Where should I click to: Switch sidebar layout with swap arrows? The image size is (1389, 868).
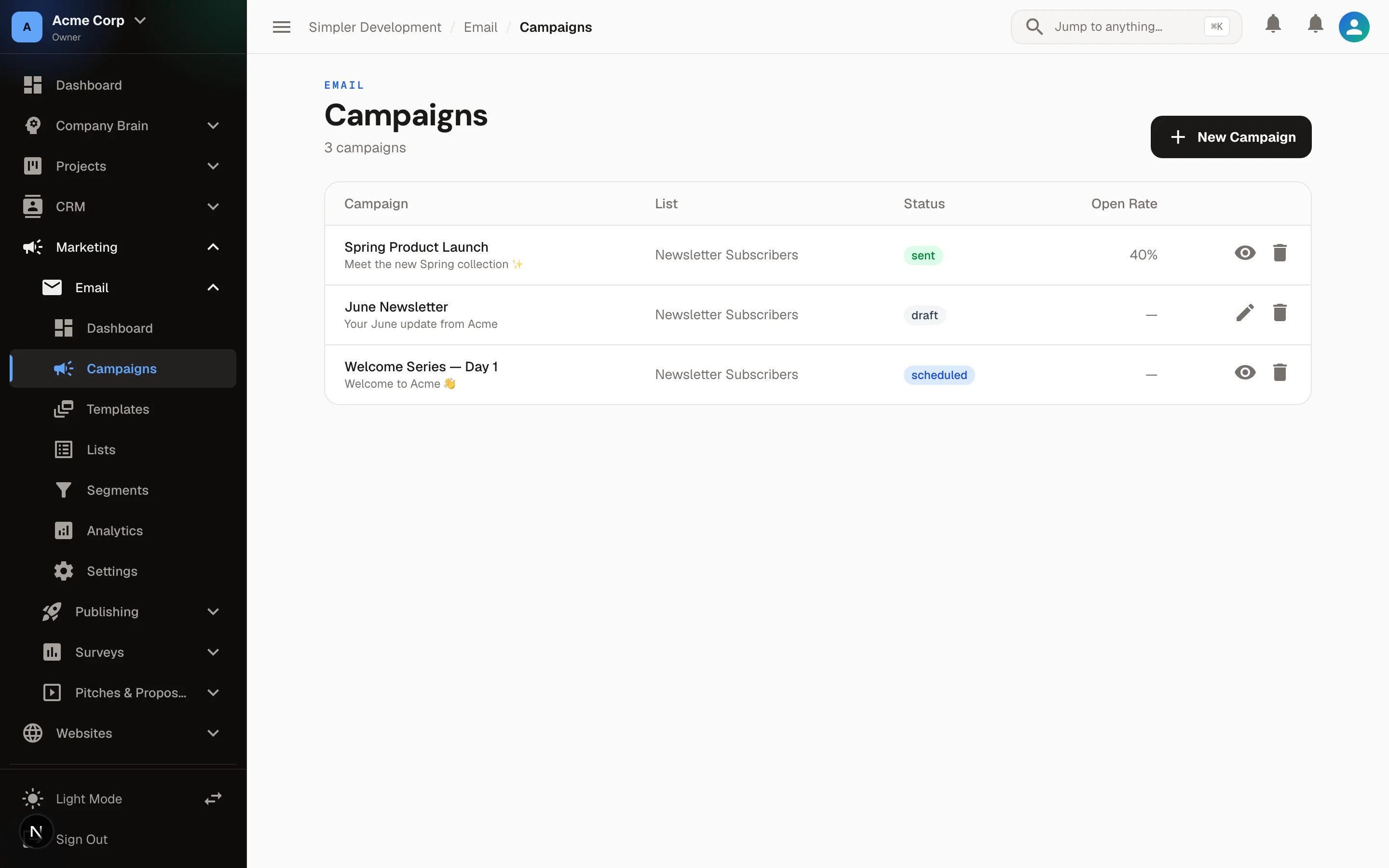coord(213,799)
